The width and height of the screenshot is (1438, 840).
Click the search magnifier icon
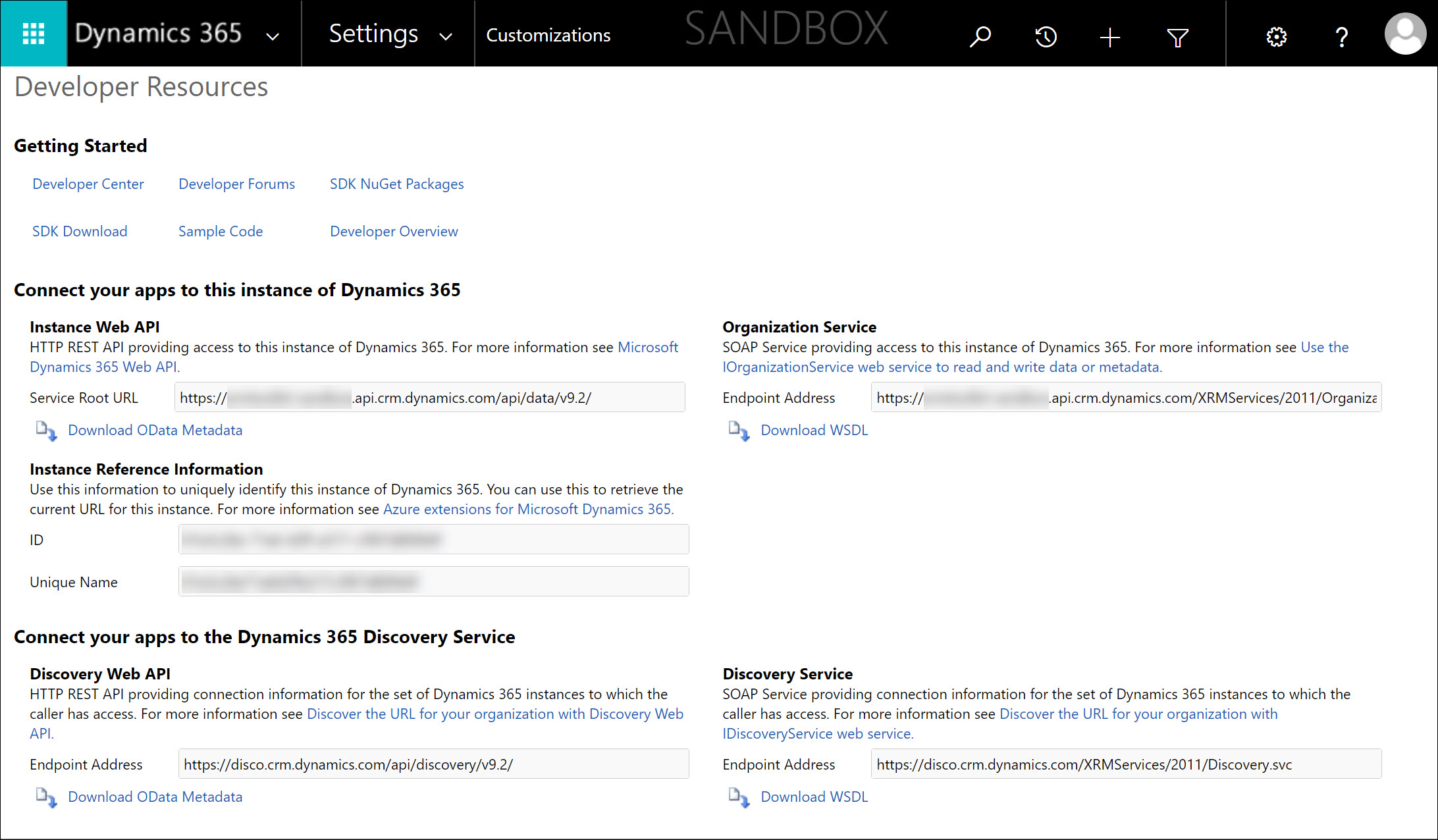click(980, 36)
